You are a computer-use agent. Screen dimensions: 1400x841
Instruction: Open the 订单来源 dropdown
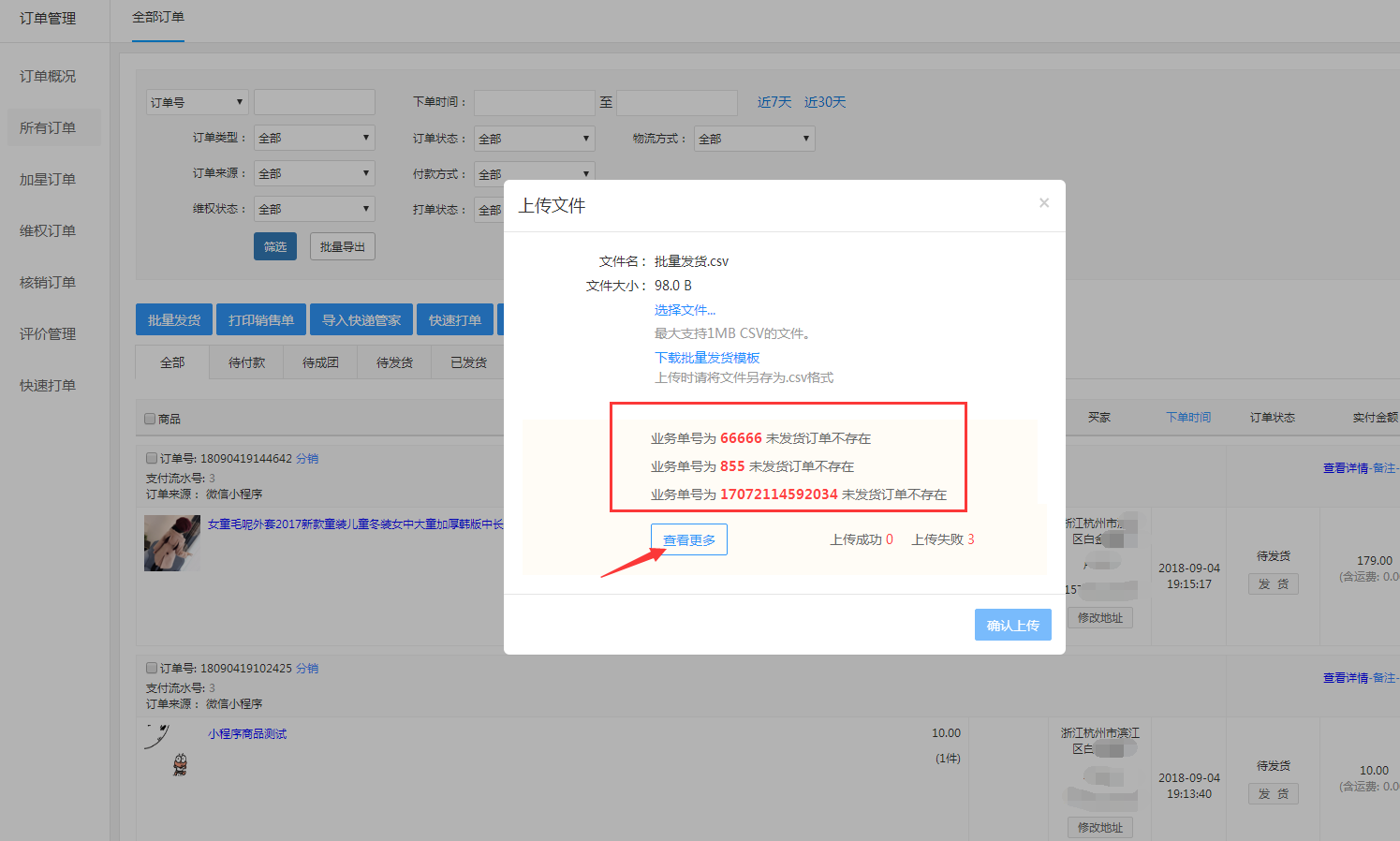click(x=314, y=173)
